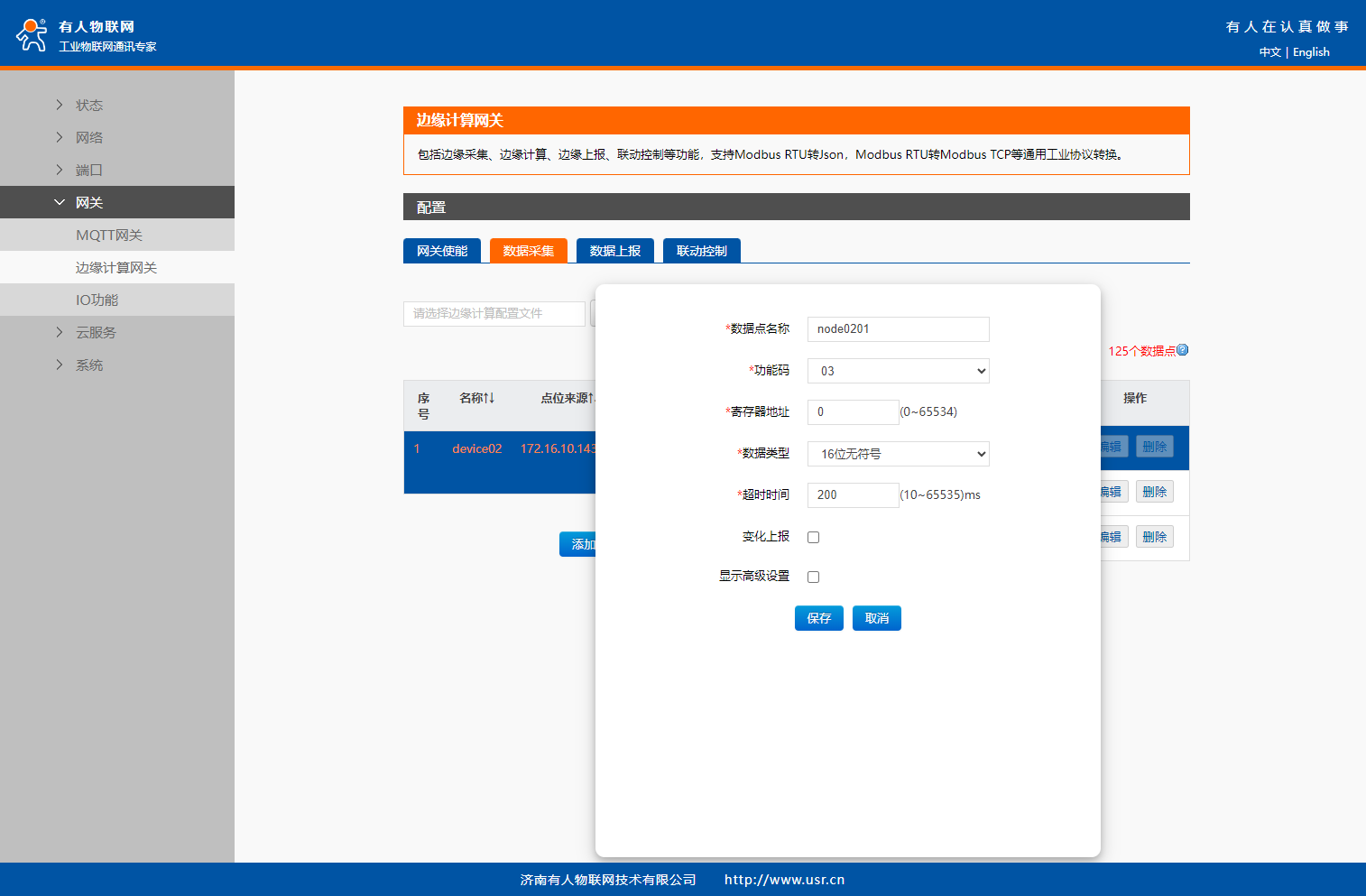Switch to the 数据上报 tab
This screenshot has height=896, width=1366.
(614, 251)
